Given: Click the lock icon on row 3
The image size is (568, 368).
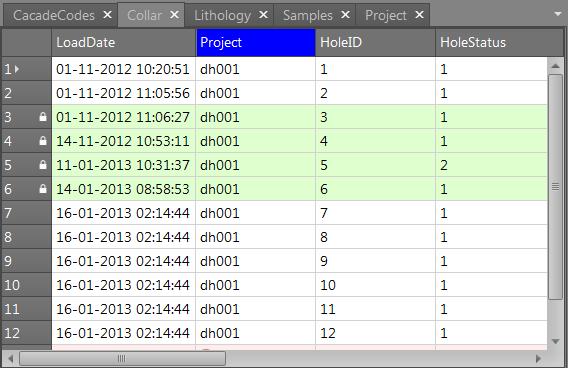Looking at the screenshot, I should (x=43, y=117).
